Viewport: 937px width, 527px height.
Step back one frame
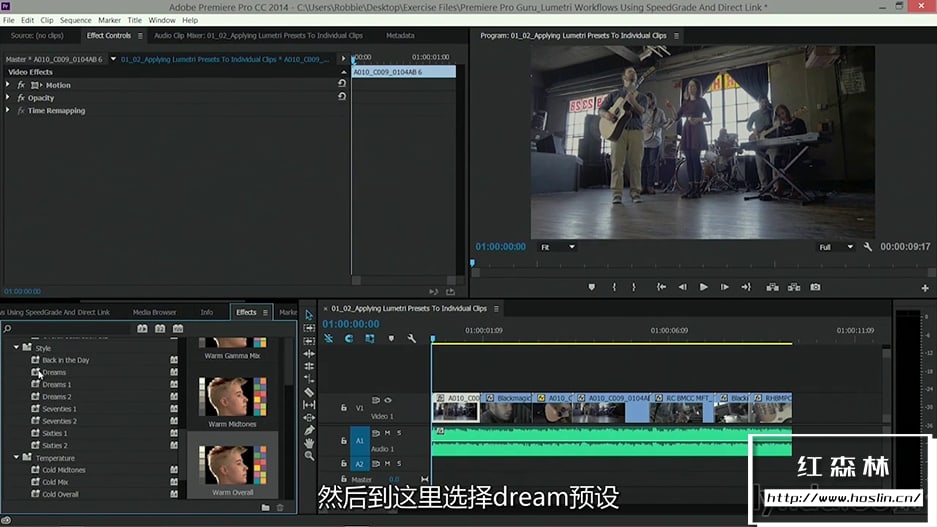click(682, 287)
